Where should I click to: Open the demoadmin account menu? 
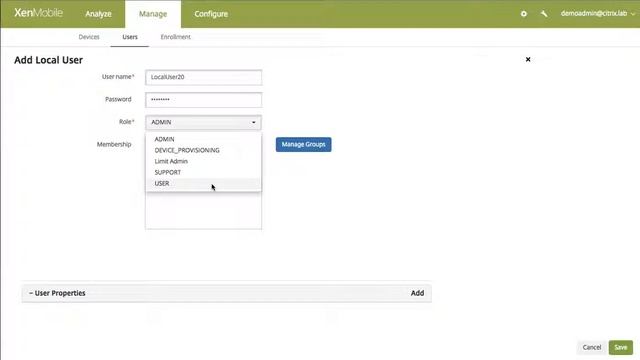[x=598, y=13]
